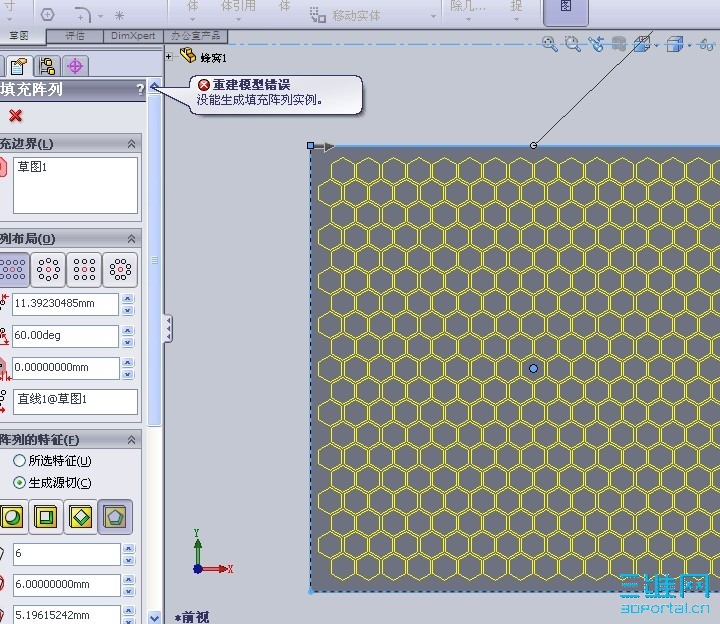Open the DimXpertManager crosshair tab
This screenshot has height=624, width=720.
point(75,66)
